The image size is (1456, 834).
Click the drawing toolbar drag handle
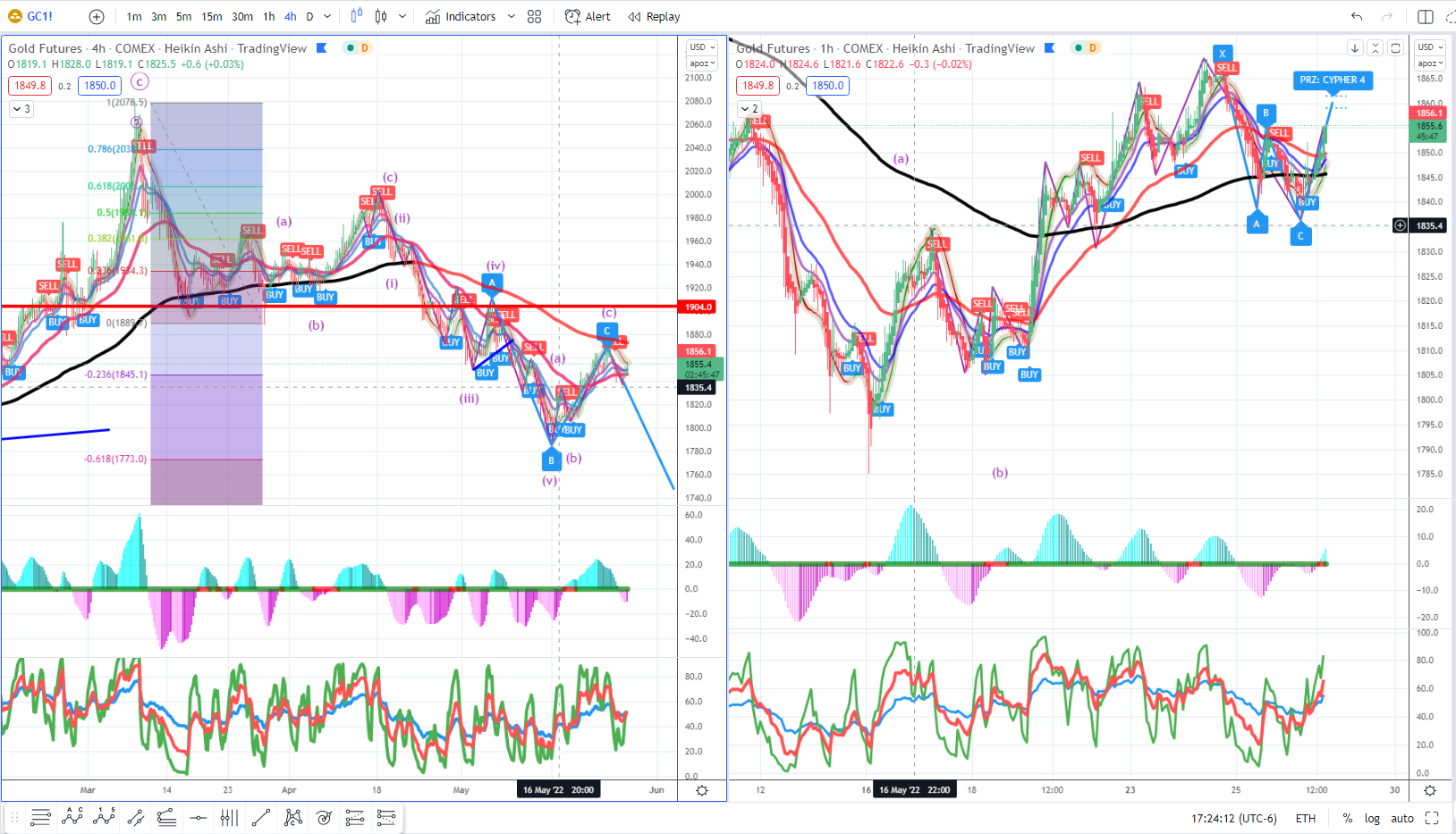click(14, 818)
